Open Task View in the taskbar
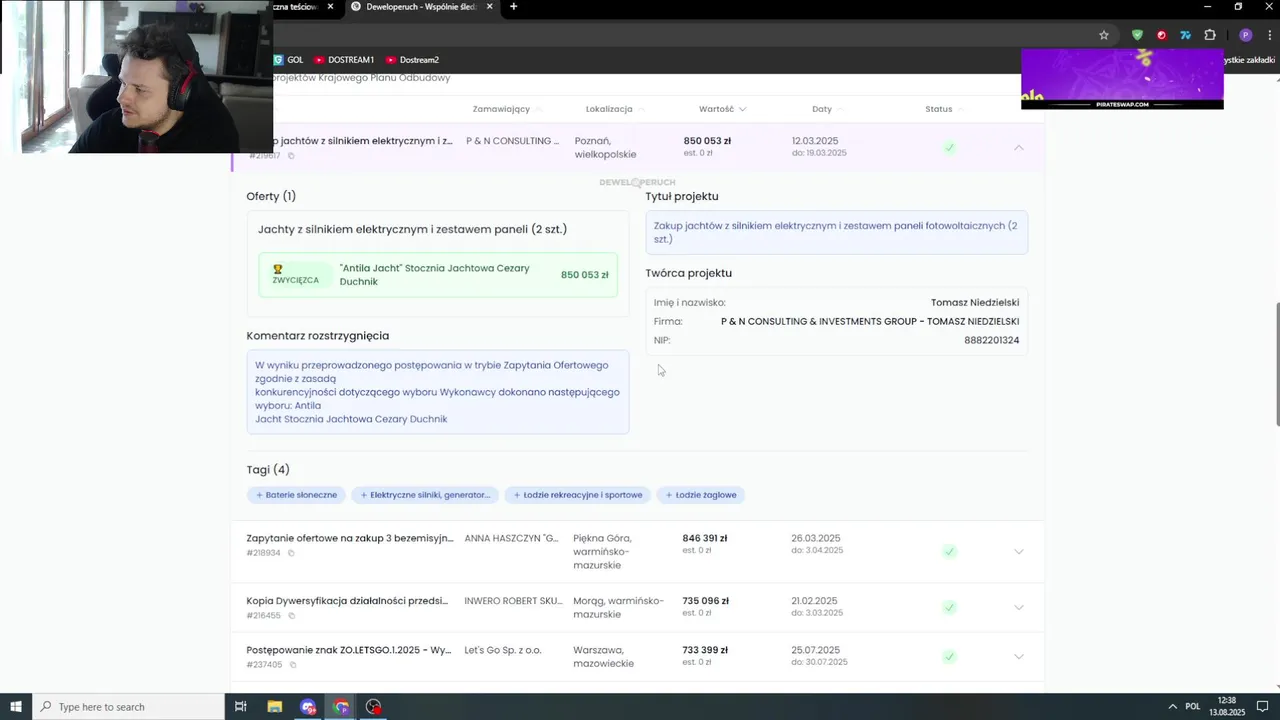 tap(240, 707)
